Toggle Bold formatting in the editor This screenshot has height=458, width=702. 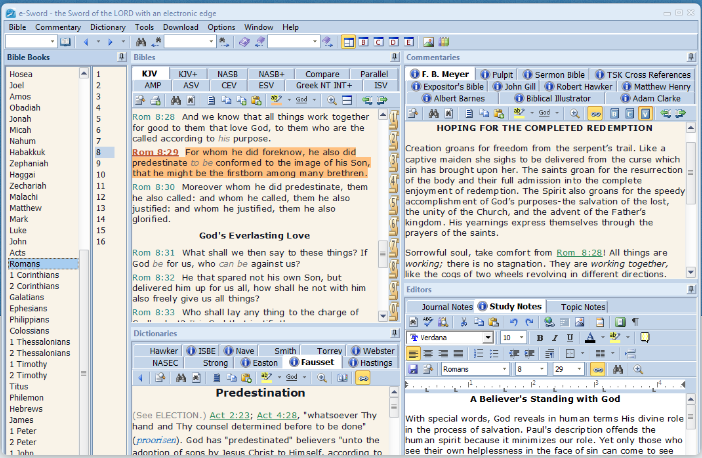tap(540, 338)
